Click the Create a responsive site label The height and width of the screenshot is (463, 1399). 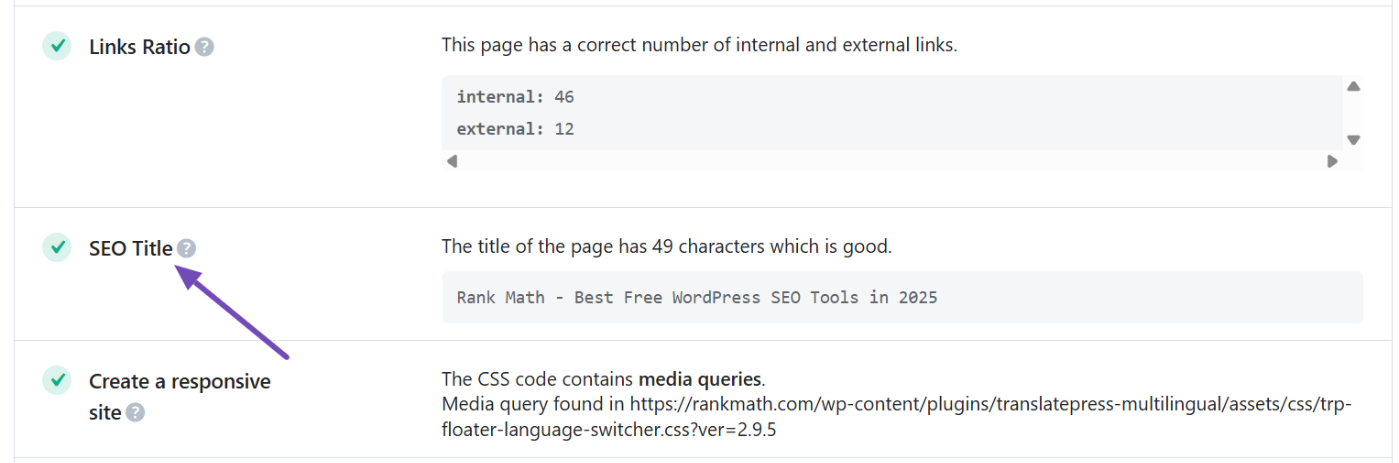[x=179, y=382]
